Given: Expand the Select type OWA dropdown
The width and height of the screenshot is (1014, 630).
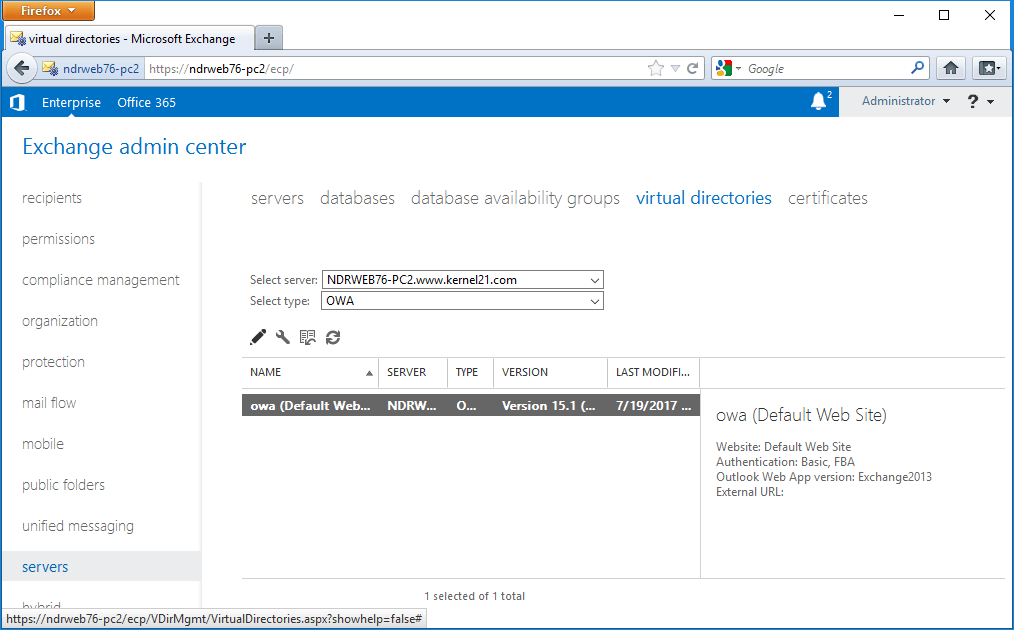Looking at the screenshot, I should click(x=462, y=301).
